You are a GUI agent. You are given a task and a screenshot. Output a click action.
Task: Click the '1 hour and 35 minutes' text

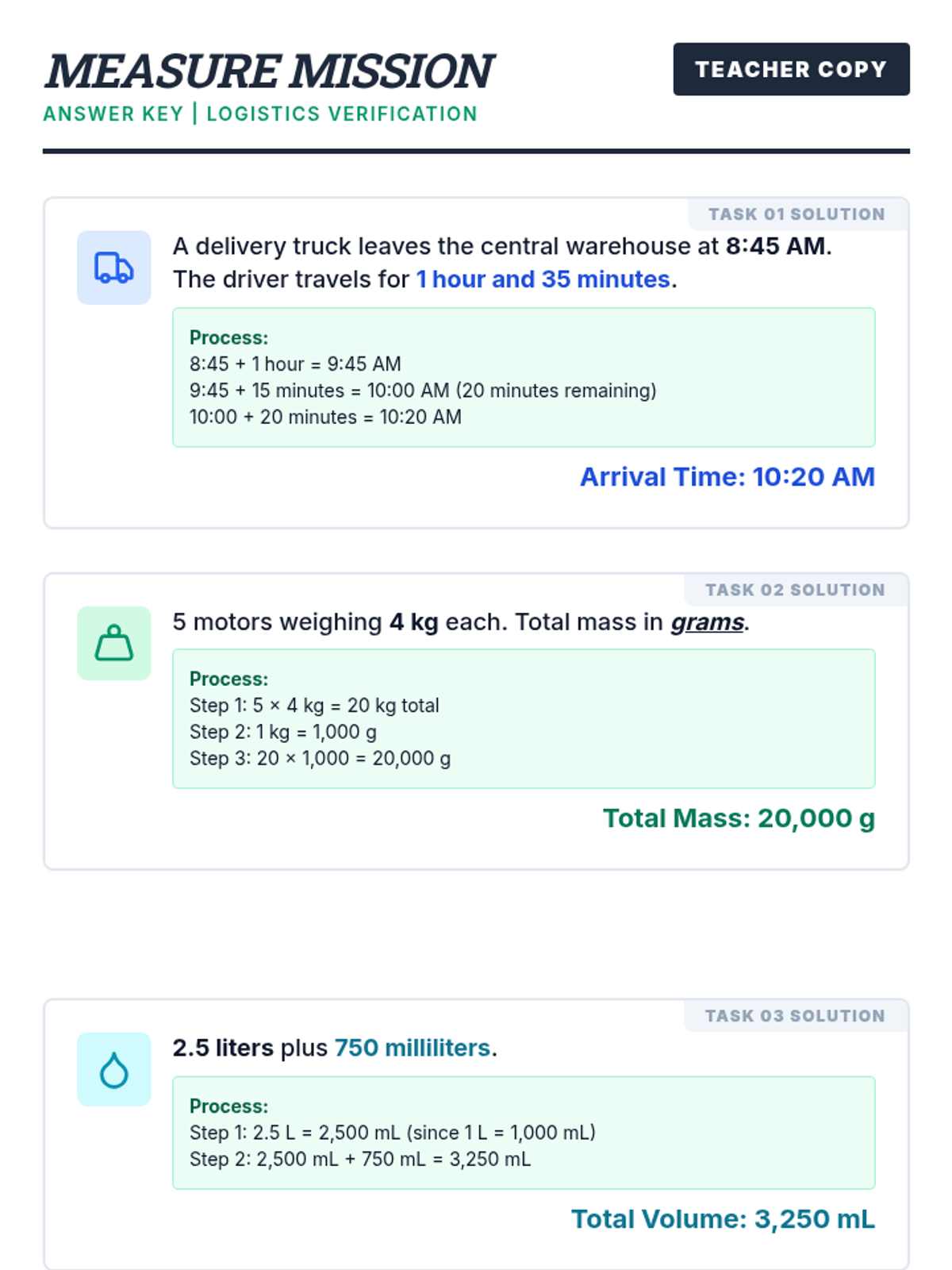(543, 279)
